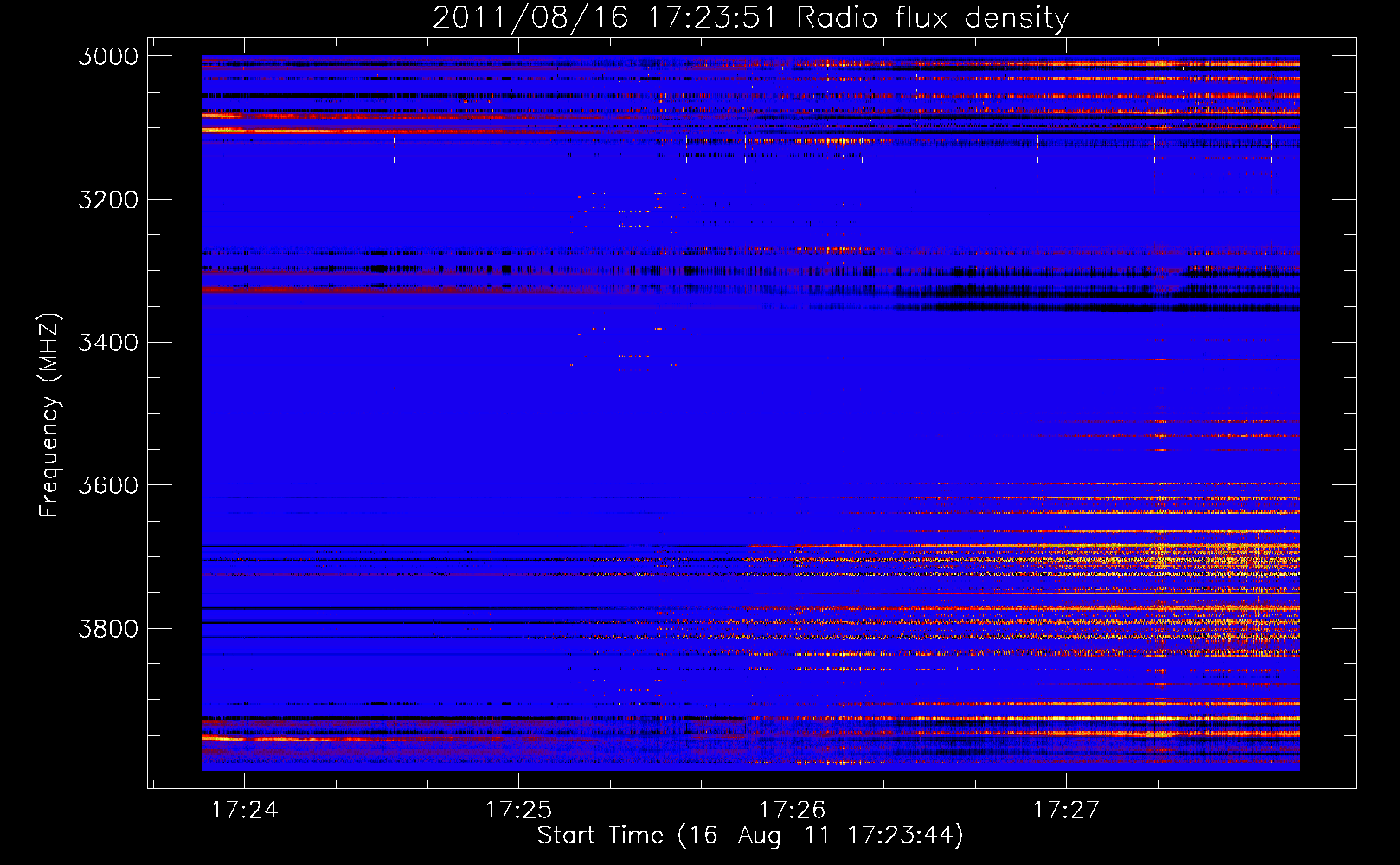Click the 17:26 time tick label
Screen dimensions: 1400x865
coord(793,810)
